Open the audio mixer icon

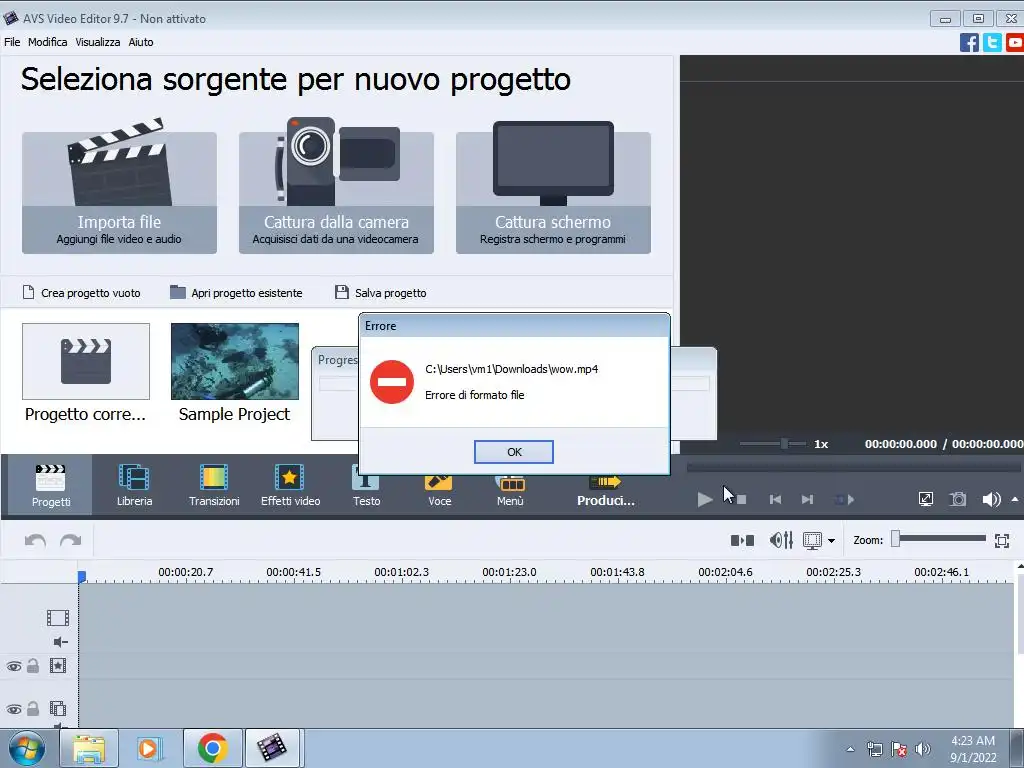click(x=781, y=540)
